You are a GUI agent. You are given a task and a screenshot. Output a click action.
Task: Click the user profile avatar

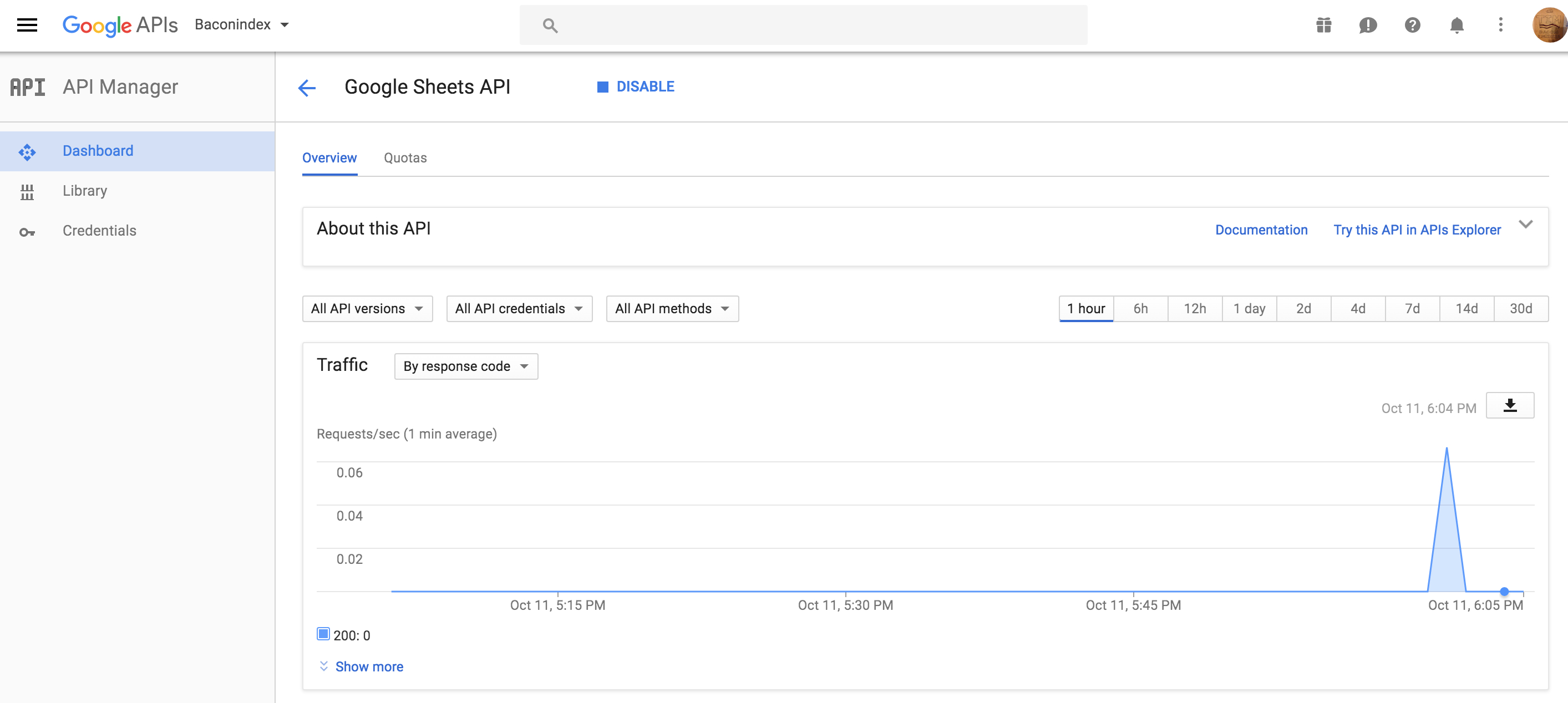tap(1549, 25)
